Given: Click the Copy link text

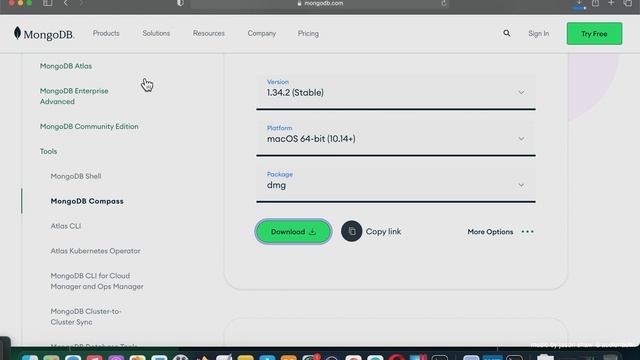Looking at the screenshot, I should pos(383,231).
